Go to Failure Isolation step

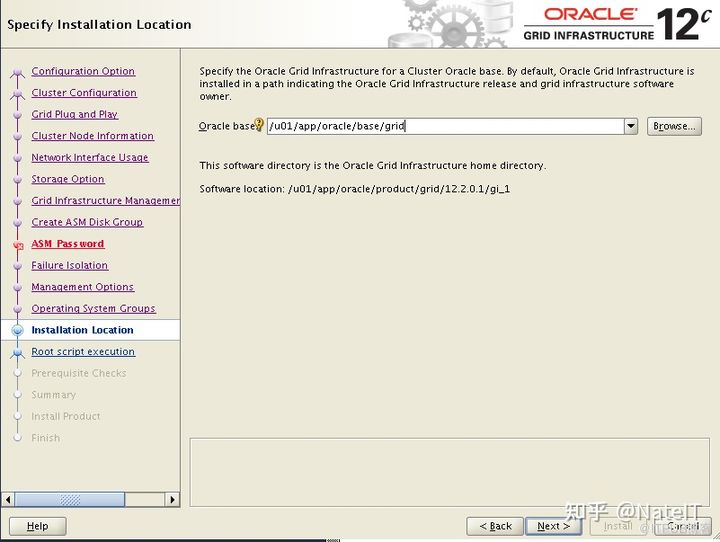[70, 265]
